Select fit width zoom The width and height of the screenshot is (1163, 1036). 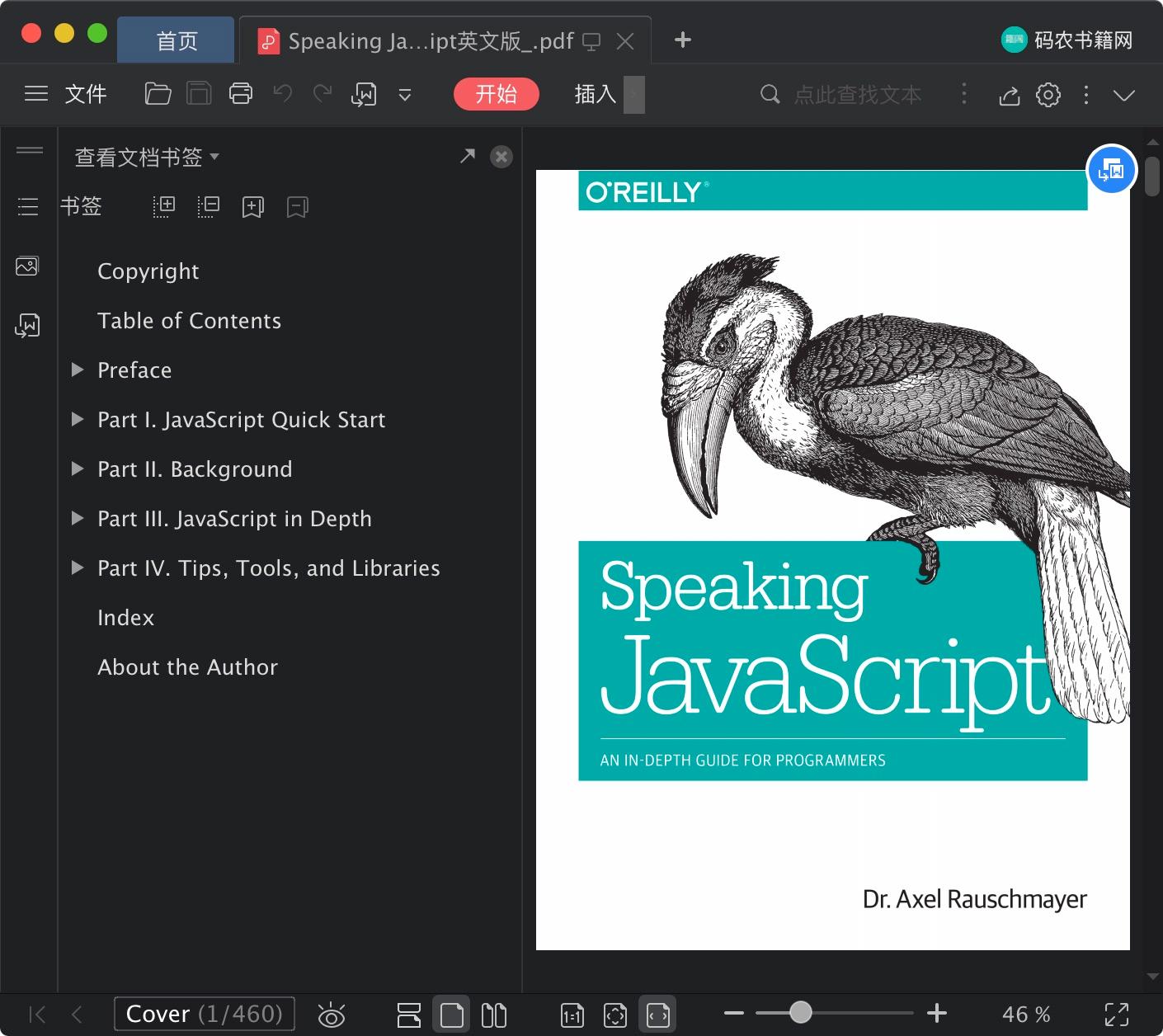[658, 1015]
